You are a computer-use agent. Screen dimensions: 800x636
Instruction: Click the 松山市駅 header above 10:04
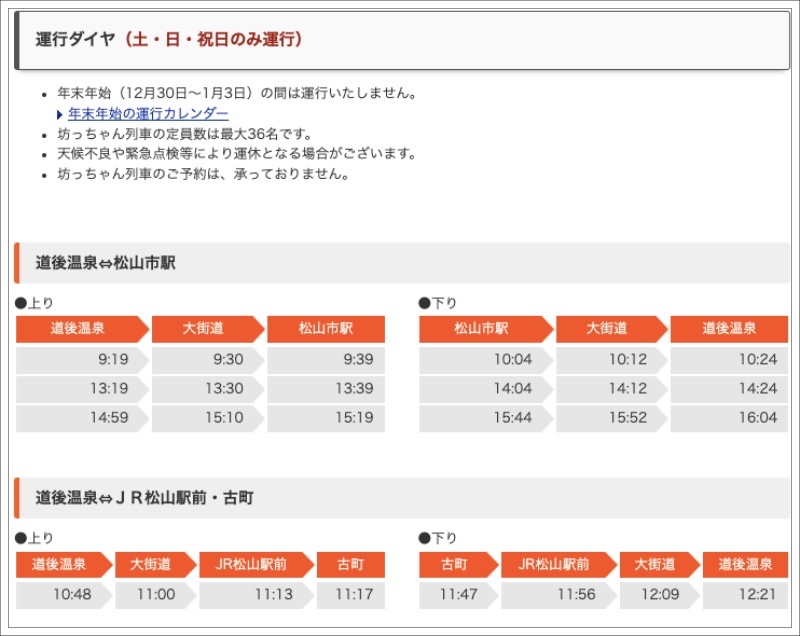point(486,329)
